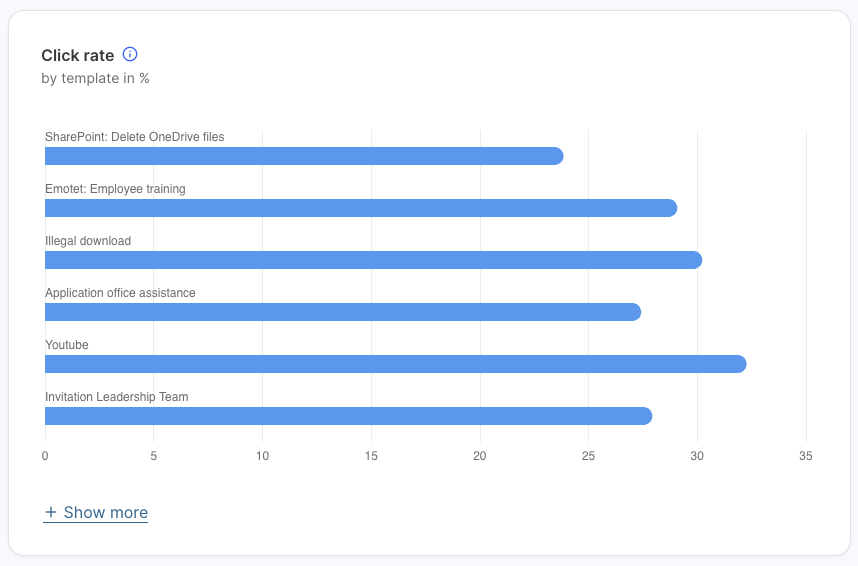The image size is (858, 566).
Task: Click the 35 tick on the axis
Action: pyautogui.click(x=806, y=456)
